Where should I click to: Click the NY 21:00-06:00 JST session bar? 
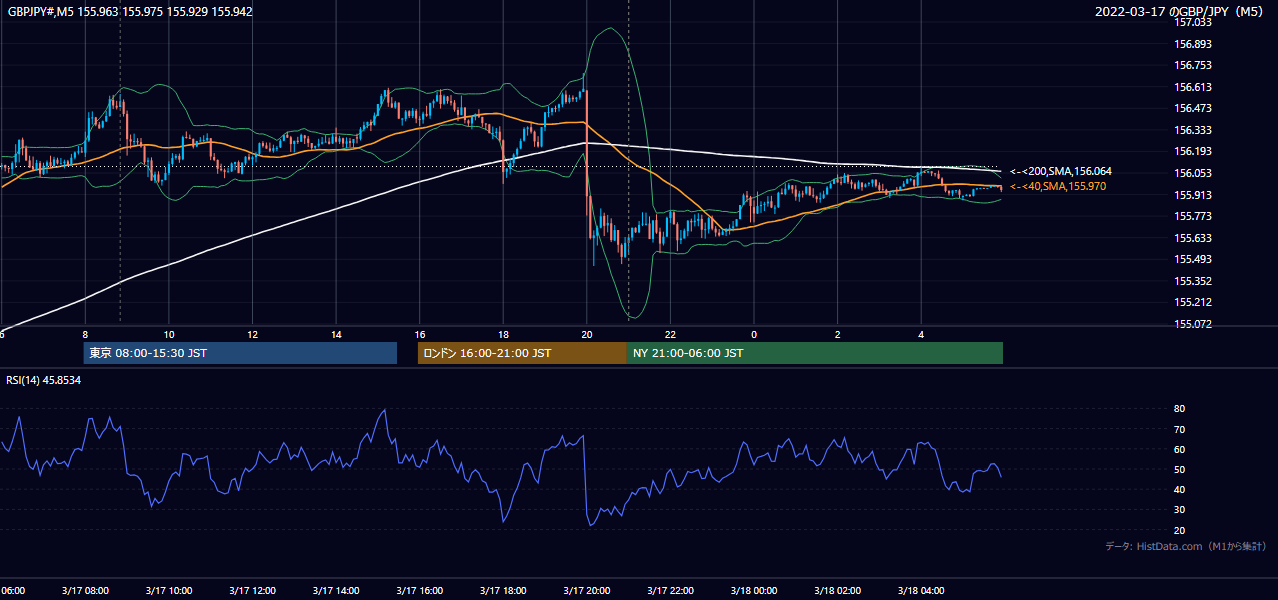click(x=815, y=353)
